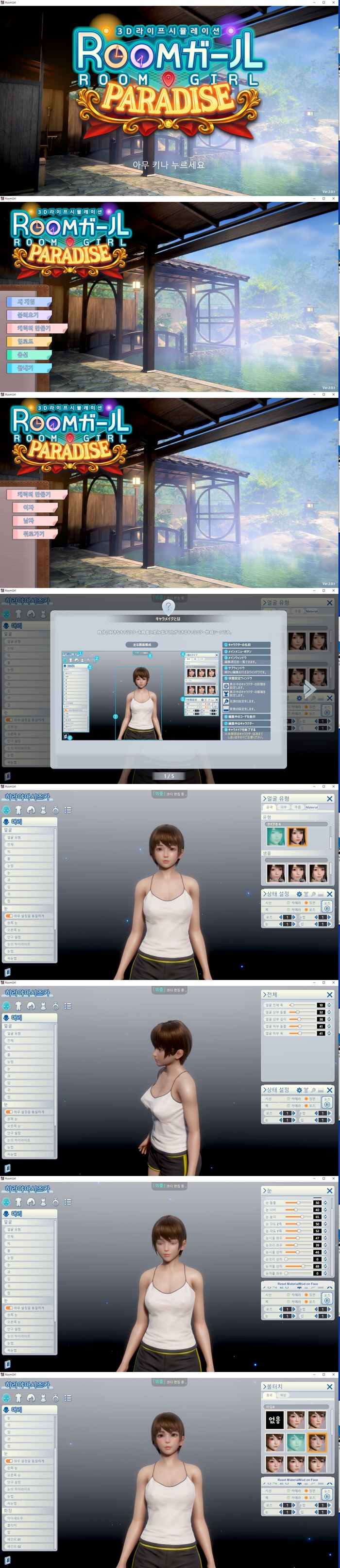
Task: Select 얼굴 유형 list row in 얼굴 유형 window
Action: pos(29,837)
